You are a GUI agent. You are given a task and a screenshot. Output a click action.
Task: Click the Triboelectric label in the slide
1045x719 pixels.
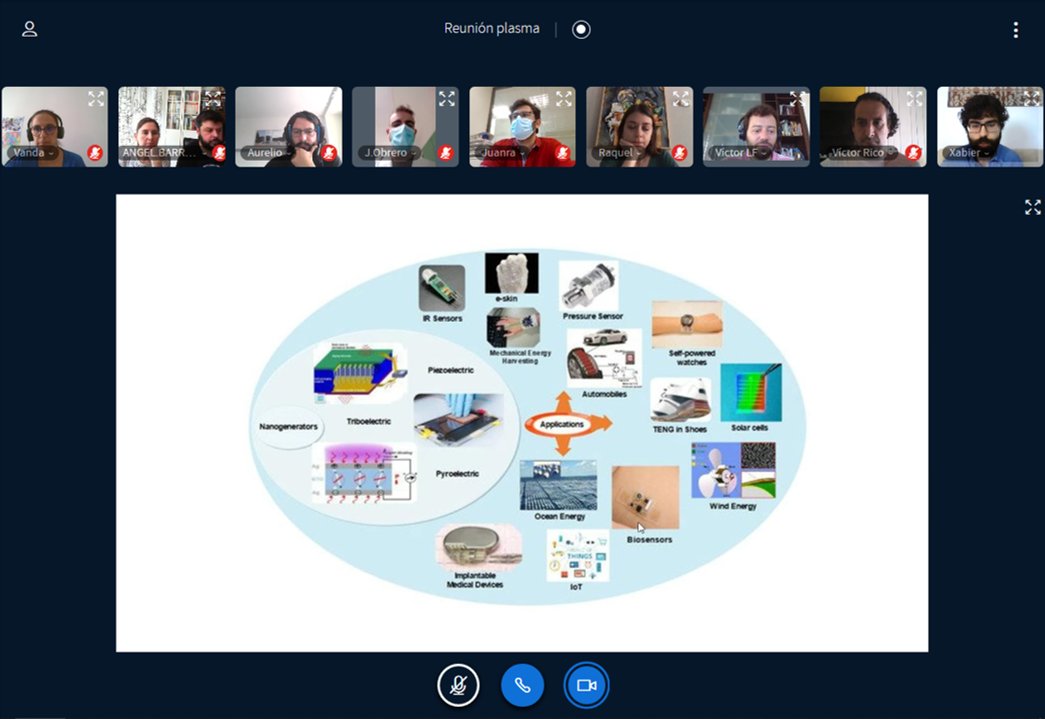pyautogui.click(x=369, y=421)
